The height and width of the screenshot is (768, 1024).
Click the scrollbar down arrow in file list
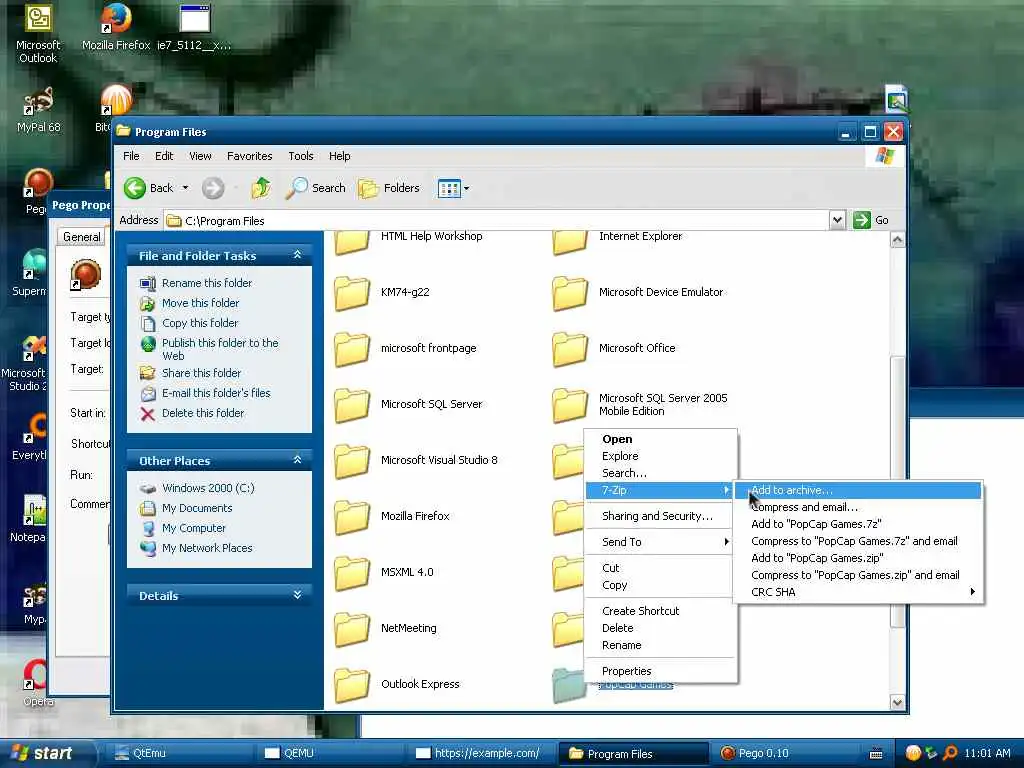[897, 703]
